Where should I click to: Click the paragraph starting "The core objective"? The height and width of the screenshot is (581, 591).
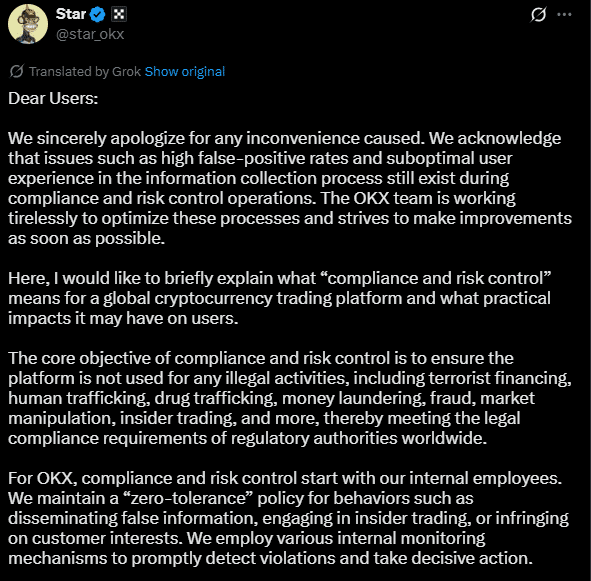click(x=290, y=398)
